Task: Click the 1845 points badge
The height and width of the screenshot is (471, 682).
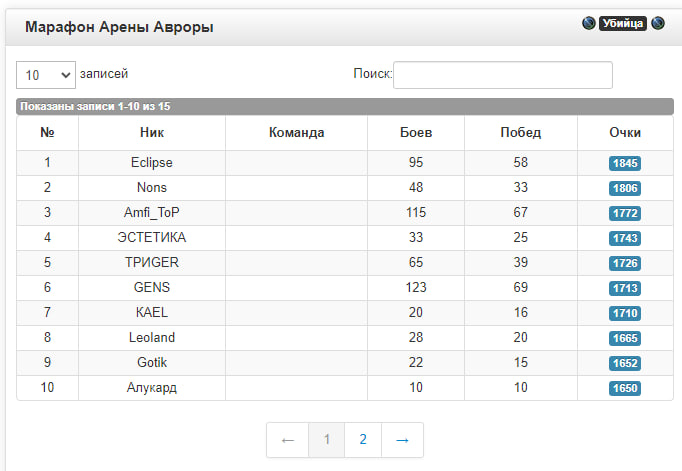Action: coord(625,163)
